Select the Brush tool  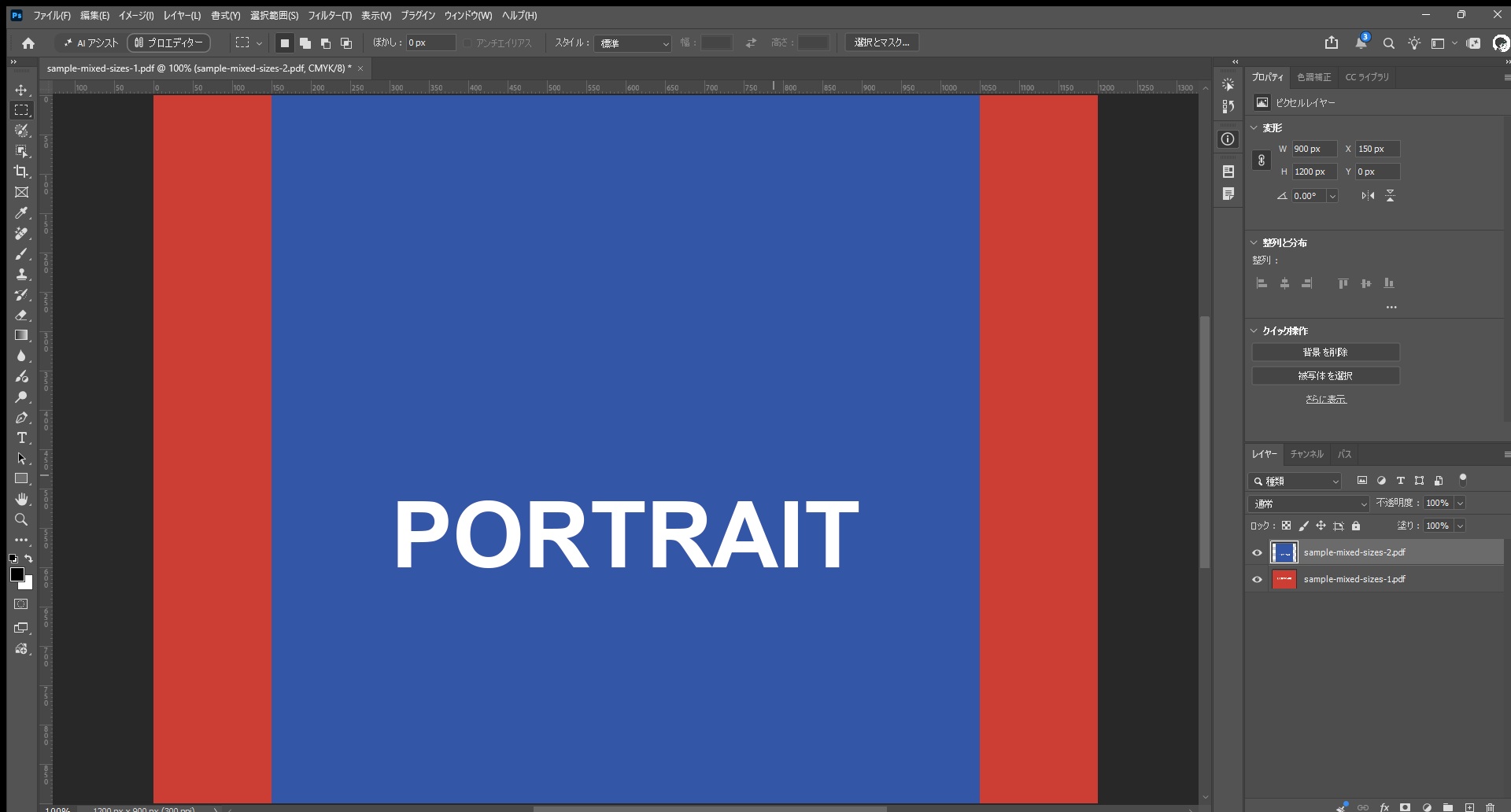21,254
